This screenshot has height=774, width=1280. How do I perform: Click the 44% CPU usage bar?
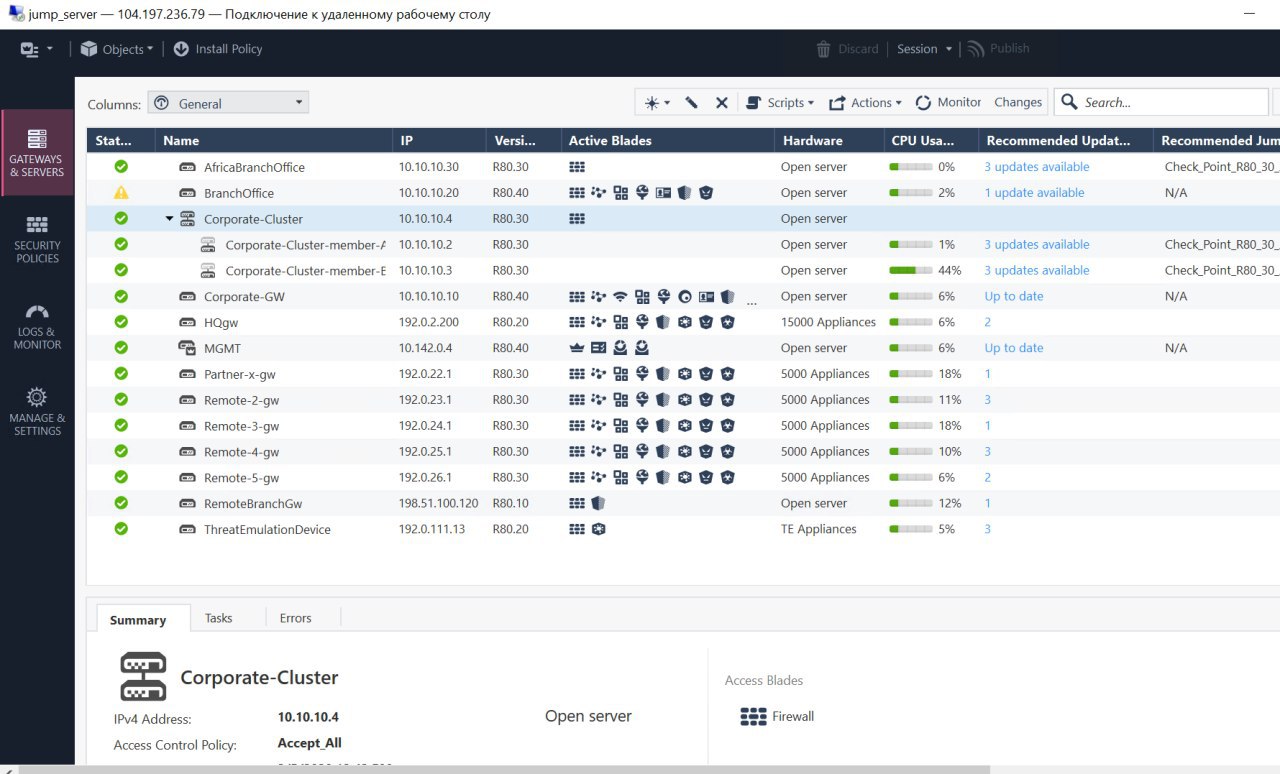(x=911, y=270)
